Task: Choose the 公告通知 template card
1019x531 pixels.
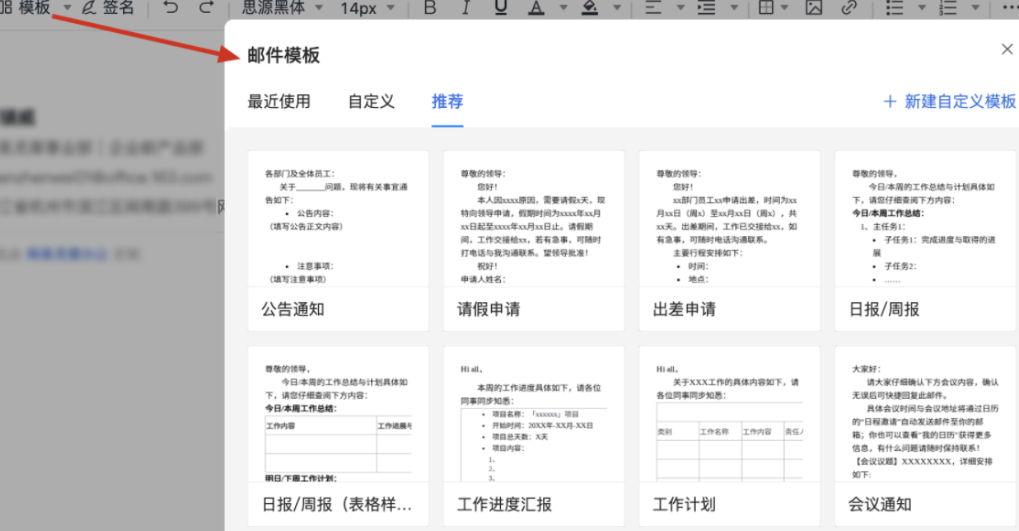Action: click(338, 240)
